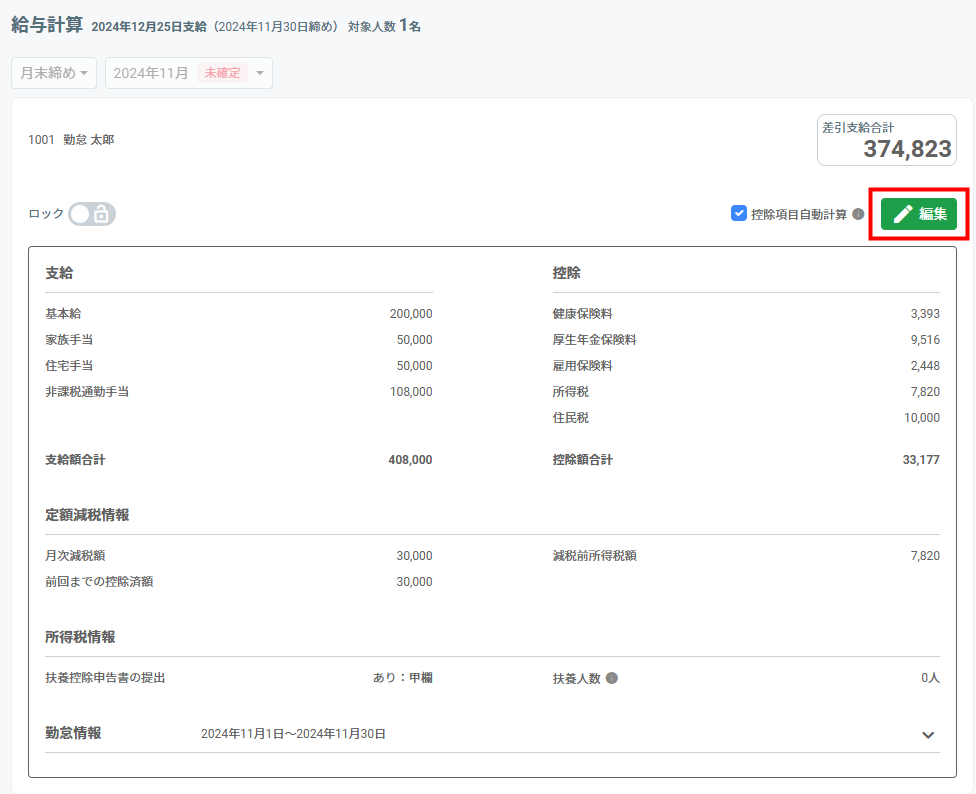
Task: Open the 月末締め dropdown
Action: tap(54, 73)
